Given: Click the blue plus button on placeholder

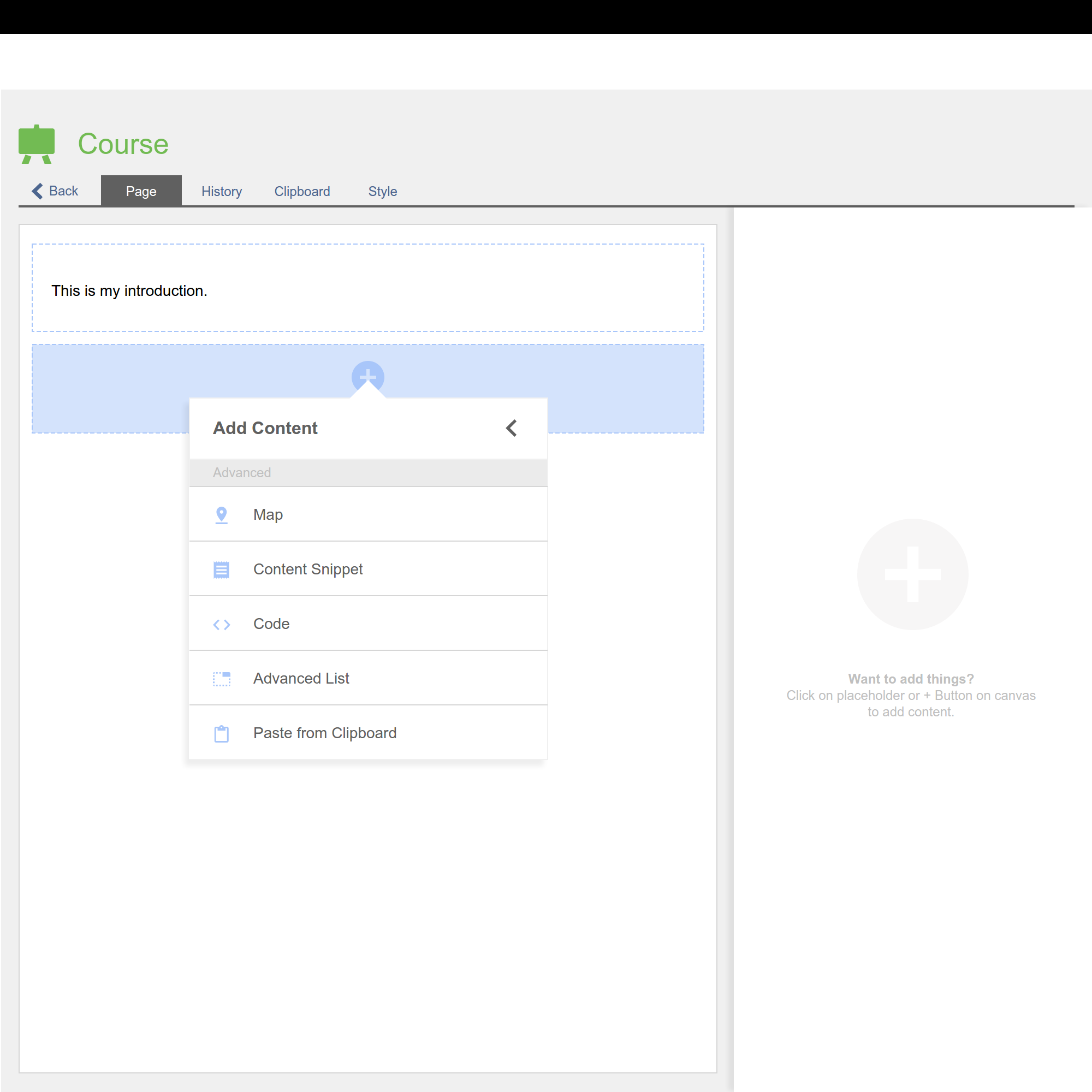Looking at the screenshot, I should (x=368, y=376).
